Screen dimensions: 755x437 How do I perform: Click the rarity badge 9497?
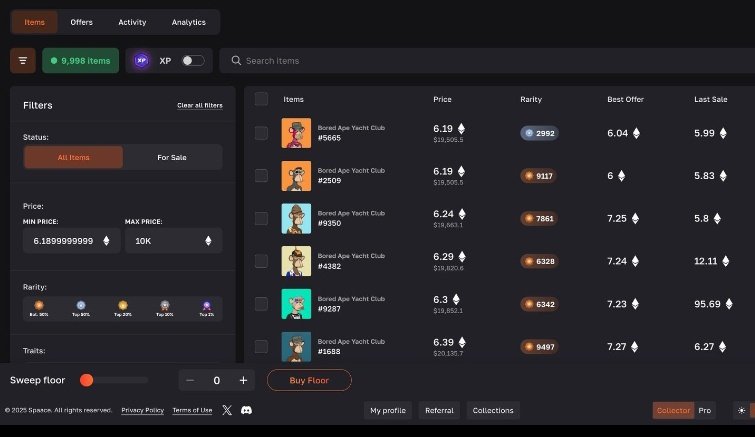pos(539,347)
